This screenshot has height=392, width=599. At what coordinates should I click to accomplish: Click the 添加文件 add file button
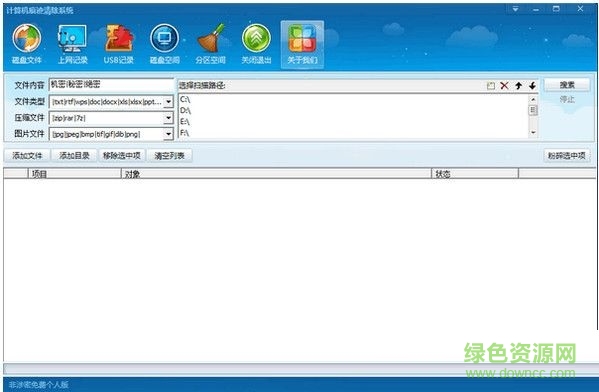coord(27,156)
